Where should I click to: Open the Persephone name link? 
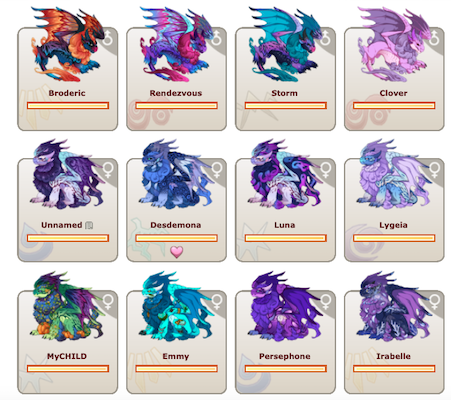coord(285,356)
